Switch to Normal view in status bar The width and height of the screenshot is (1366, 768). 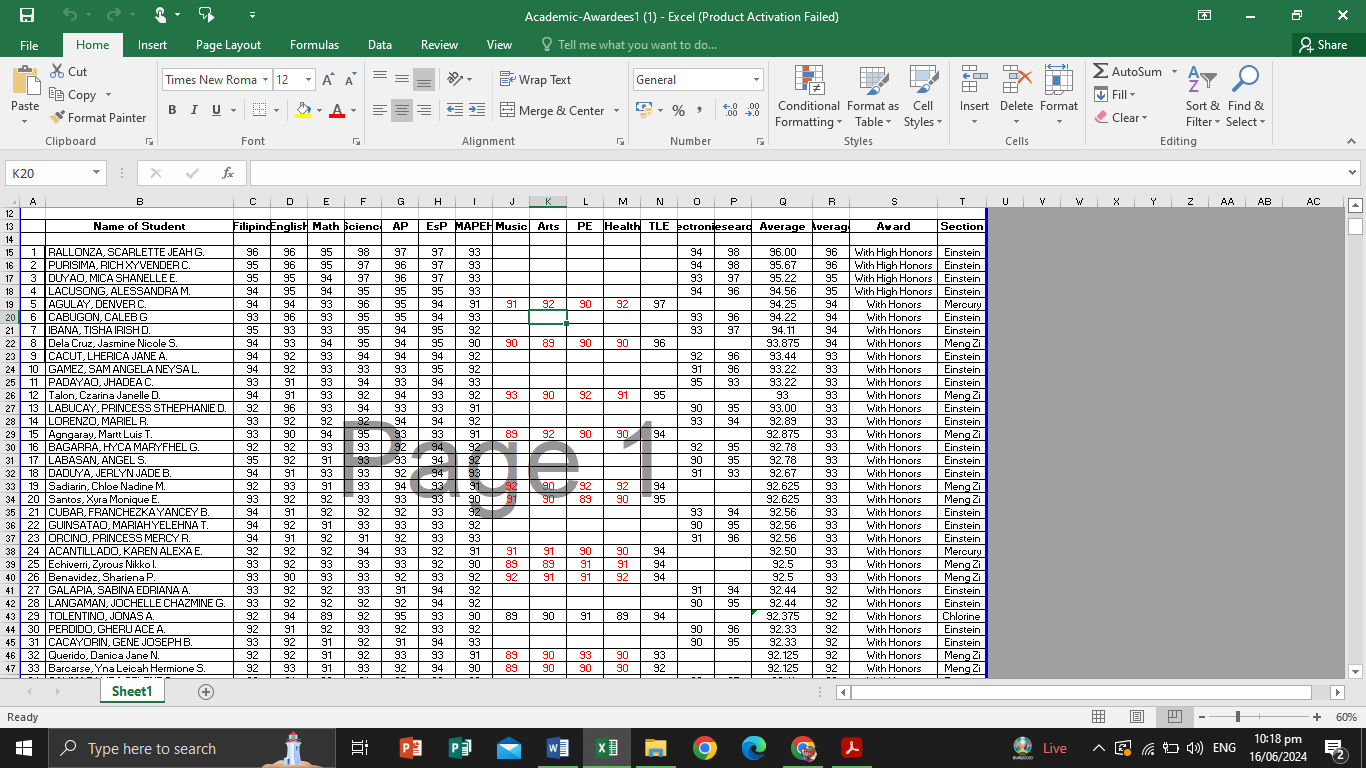pos(1098,717)
